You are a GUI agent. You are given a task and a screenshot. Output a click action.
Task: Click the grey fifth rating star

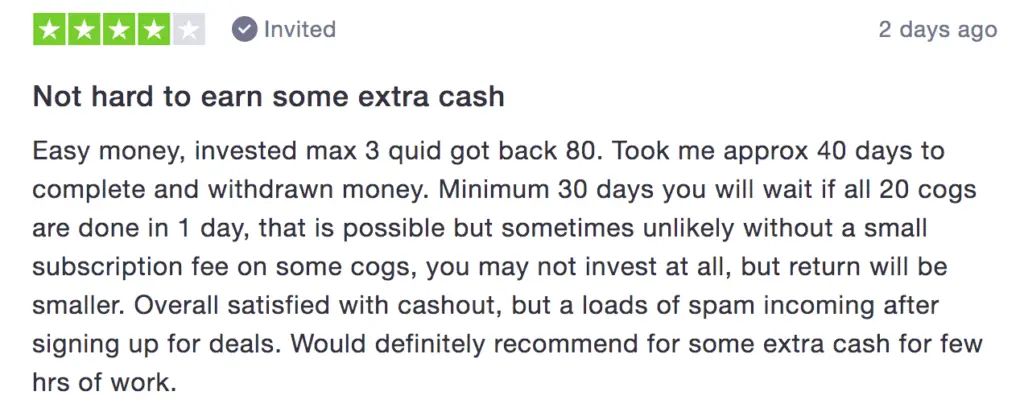[189, 29]
